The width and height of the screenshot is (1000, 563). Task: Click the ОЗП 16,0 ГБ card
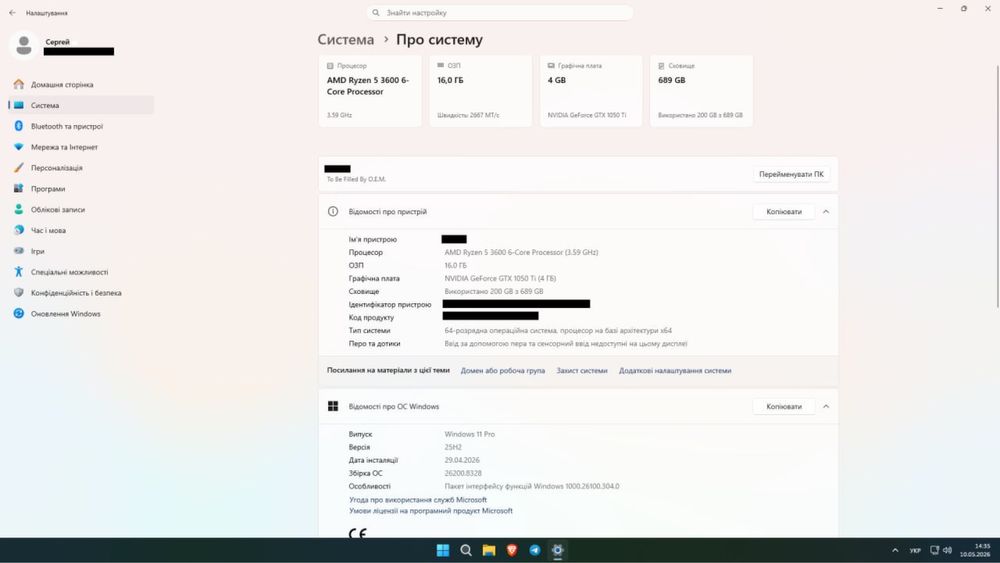point(480,91)
